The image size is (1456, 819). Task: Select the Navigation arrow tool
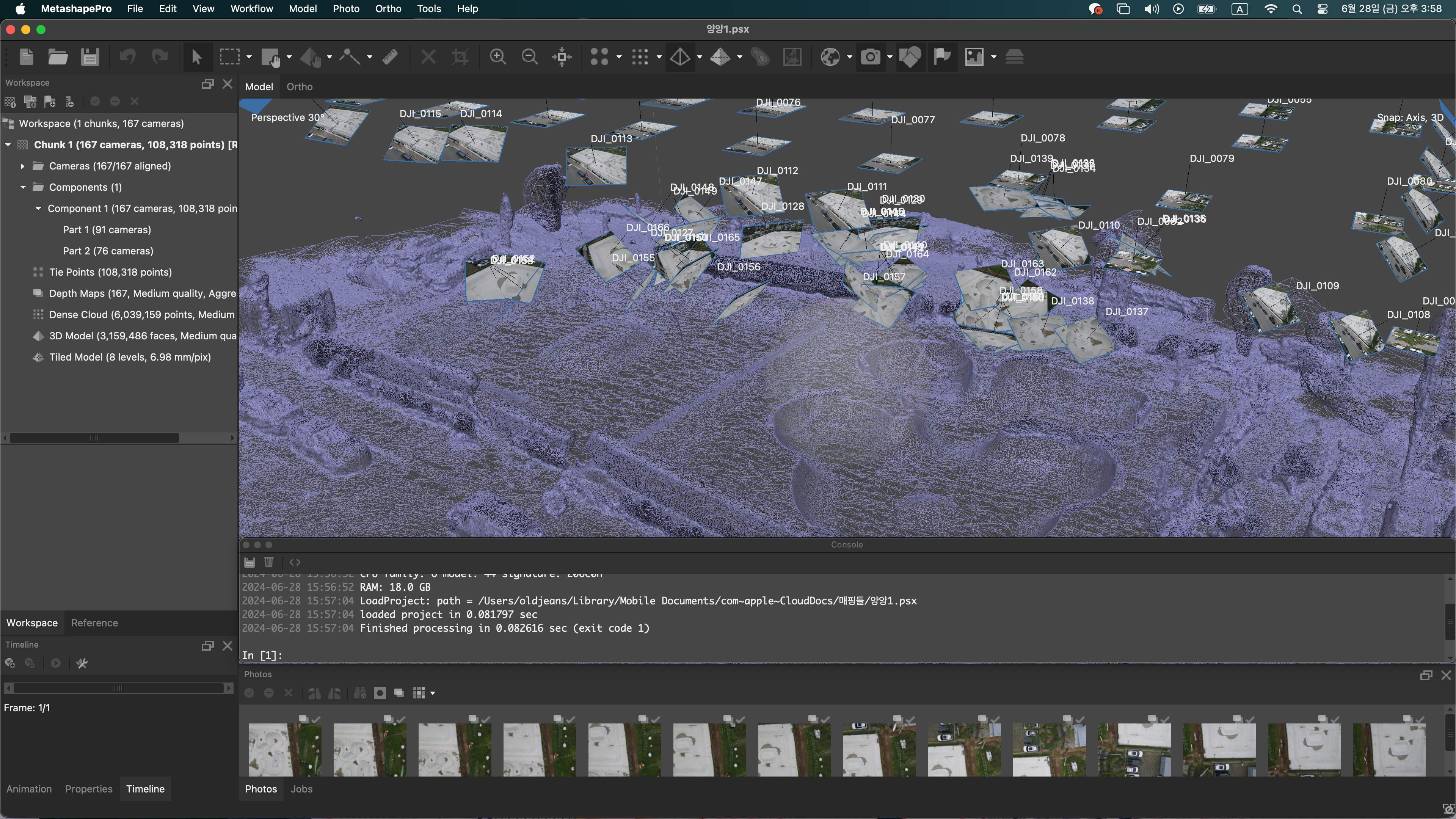pos(197,56)
